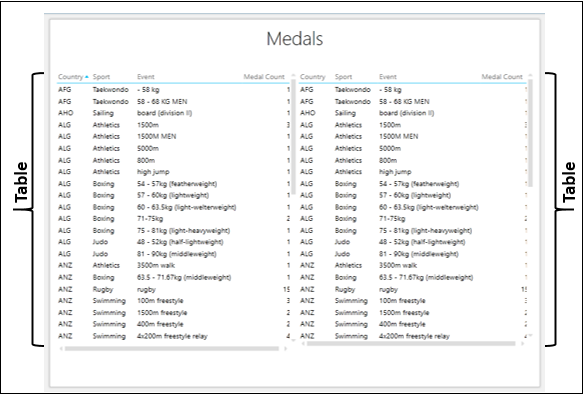Click right table's Medal Count column header
Viewport: 583px width, 396px height.
(x=502, y=77)
